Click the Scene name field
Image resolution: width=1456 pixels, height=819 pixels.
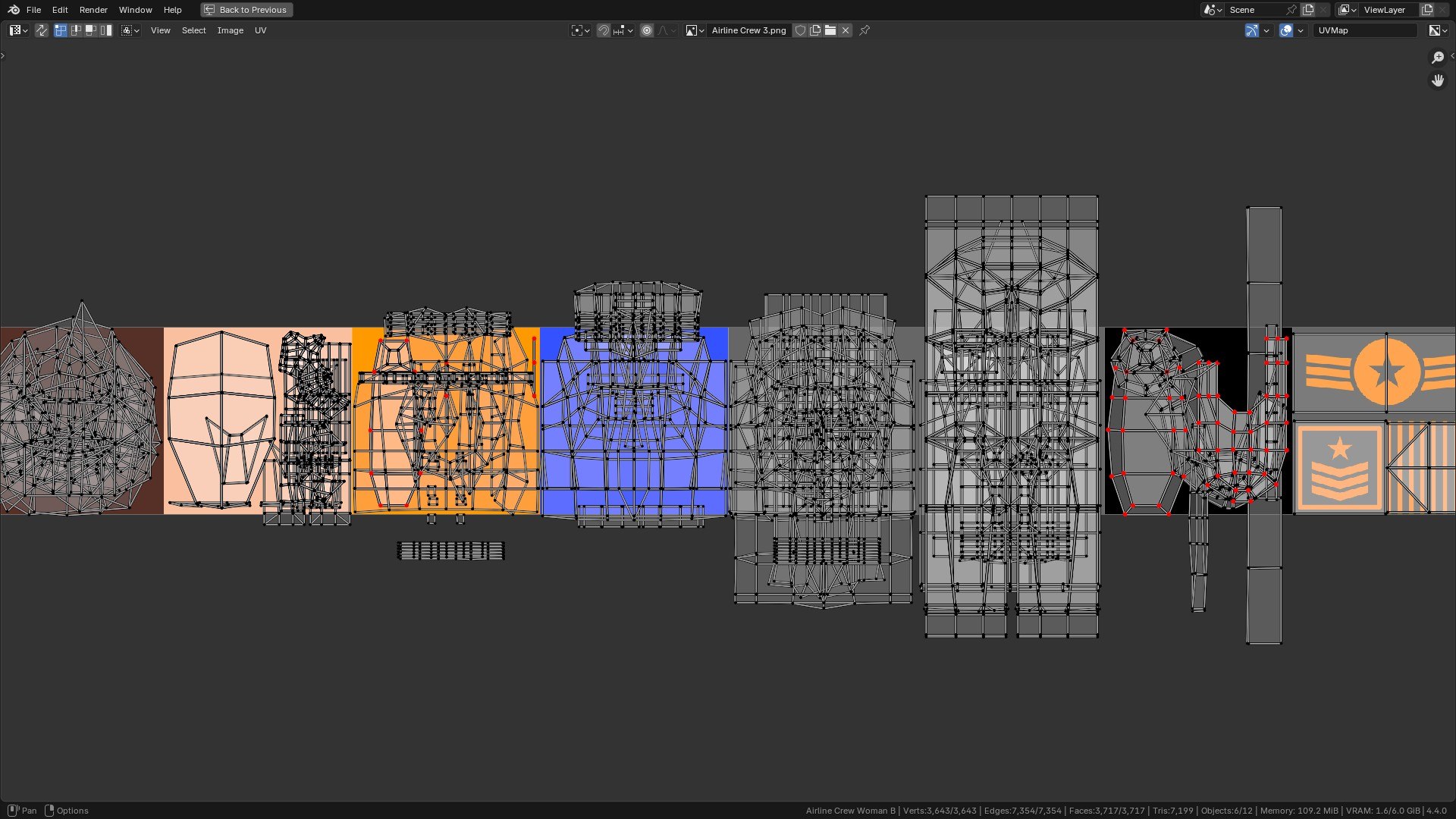(1256, 10)
